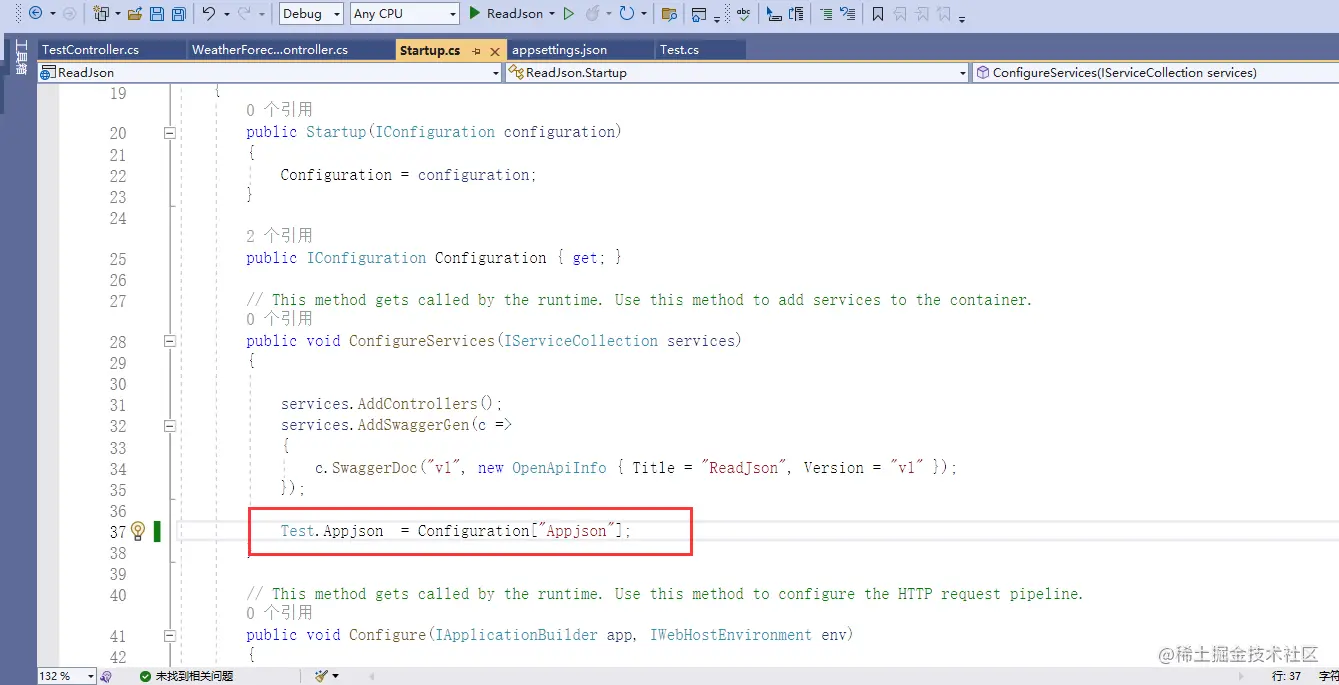Open a file with the Open File icon
Screen dimensions: 1339x685
coord(133,13)
